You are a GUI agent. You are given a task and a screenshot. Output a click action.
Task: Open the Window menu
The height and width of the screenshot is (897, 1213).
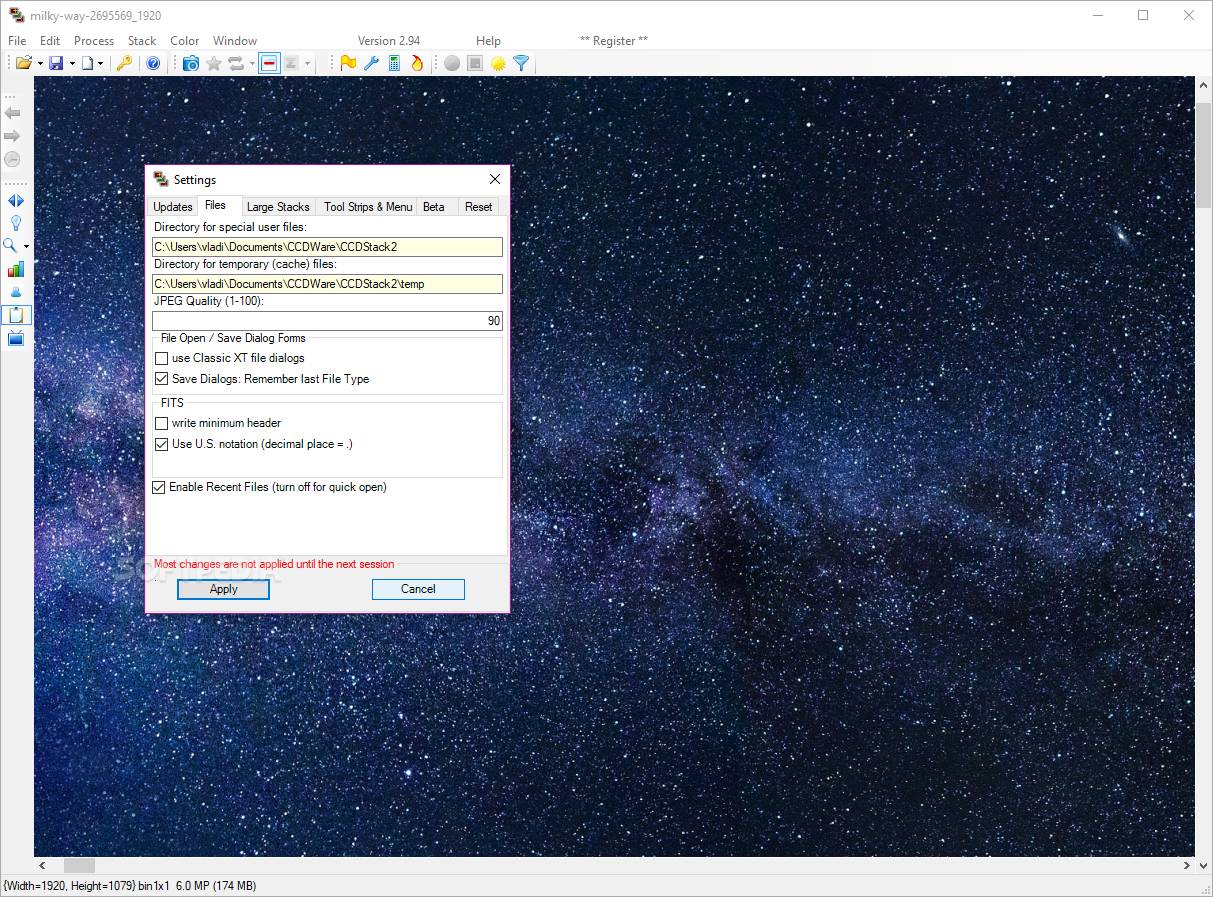click(235, 41)
